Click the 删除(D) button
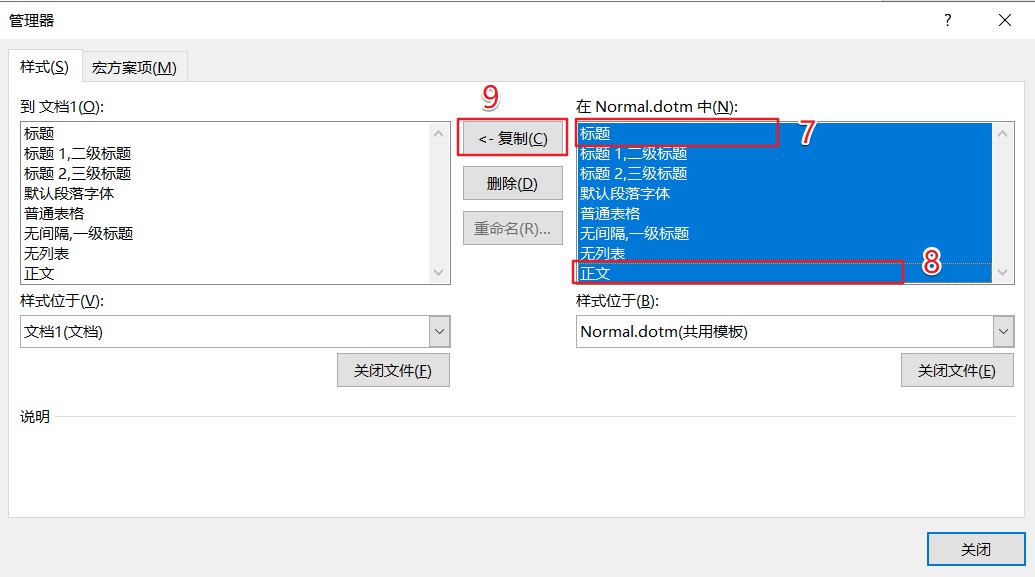The height and width of the screenshot is (577, 1035). click(513, 184)
